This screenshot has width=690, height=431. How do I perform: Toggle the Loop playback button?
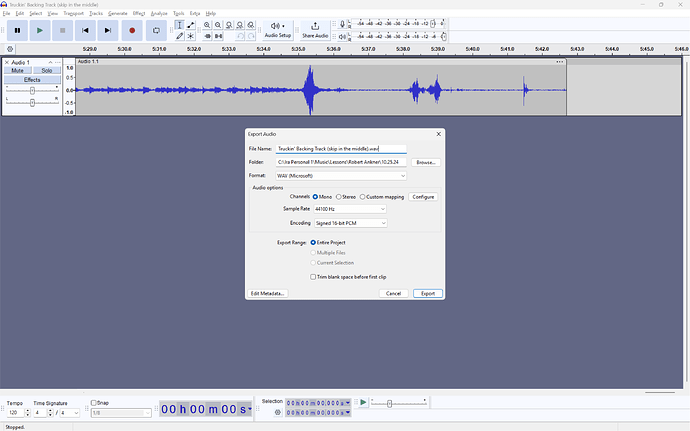(156, 30)
